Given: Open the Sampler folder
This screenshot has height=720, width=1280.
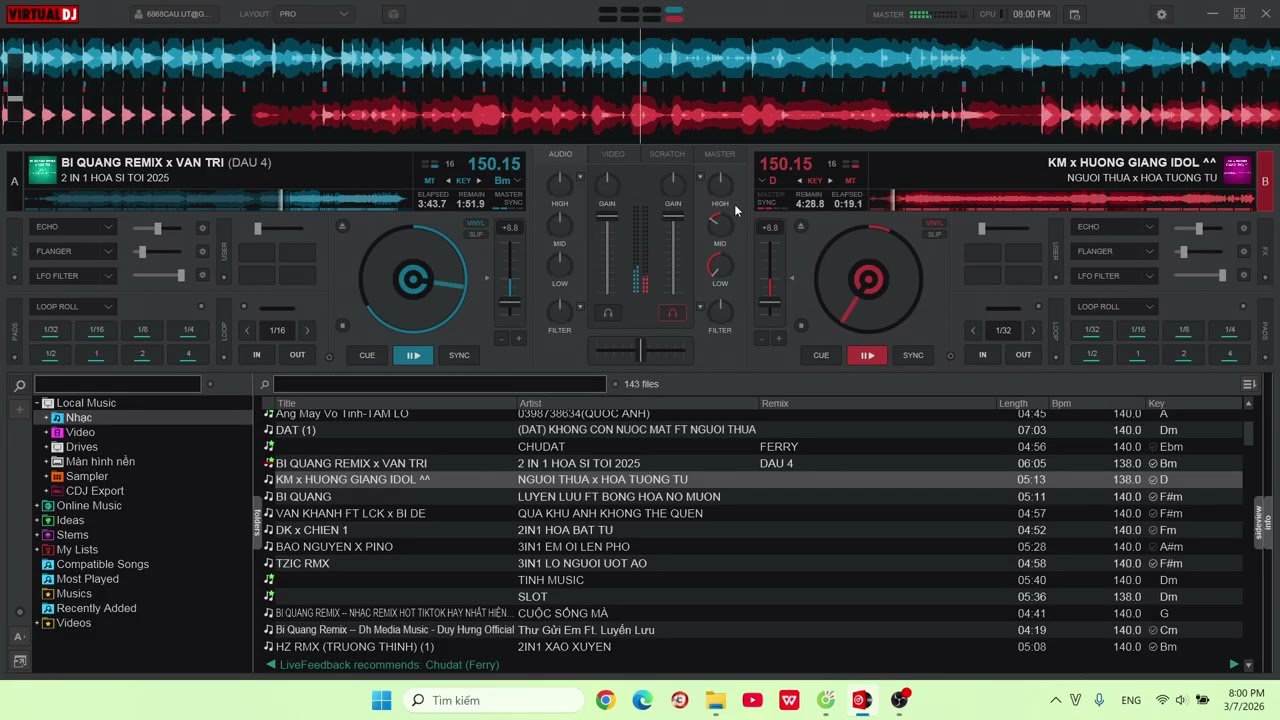Looking at the screenshot, I should click(x=87, y=476).
